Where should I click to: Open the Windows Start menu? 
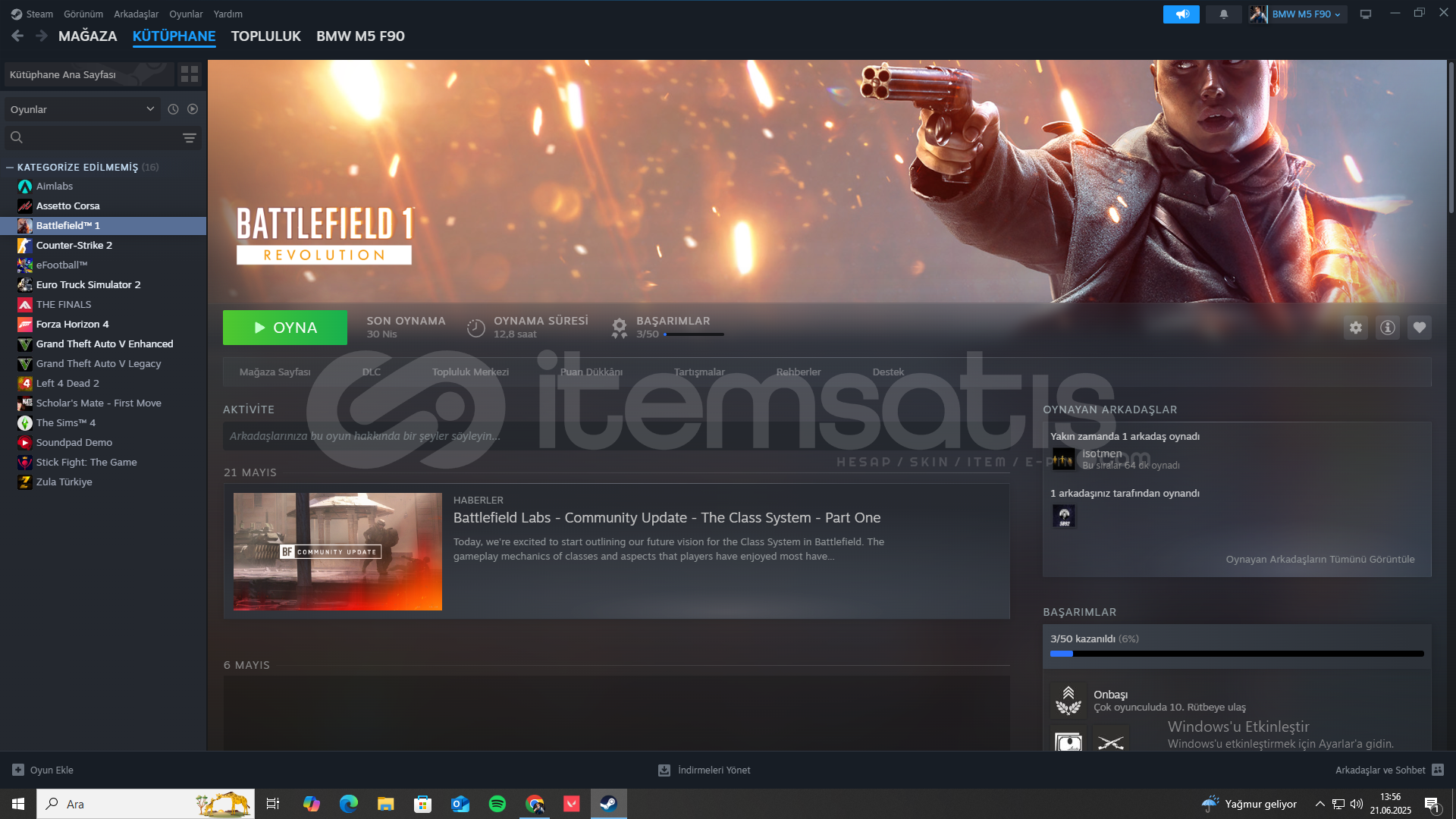pyautogui.click(x=18, y=804)
